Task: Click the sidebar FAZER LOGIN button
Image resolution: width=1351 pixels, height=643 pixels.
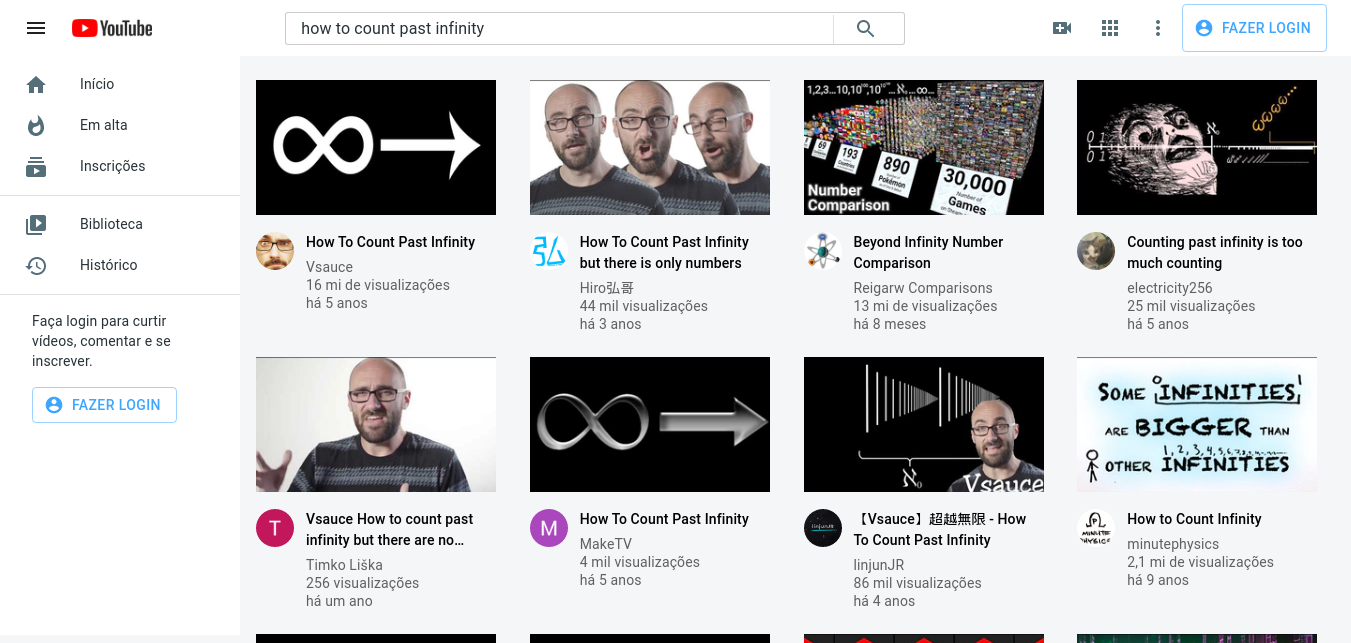Action: coord(104,405)
